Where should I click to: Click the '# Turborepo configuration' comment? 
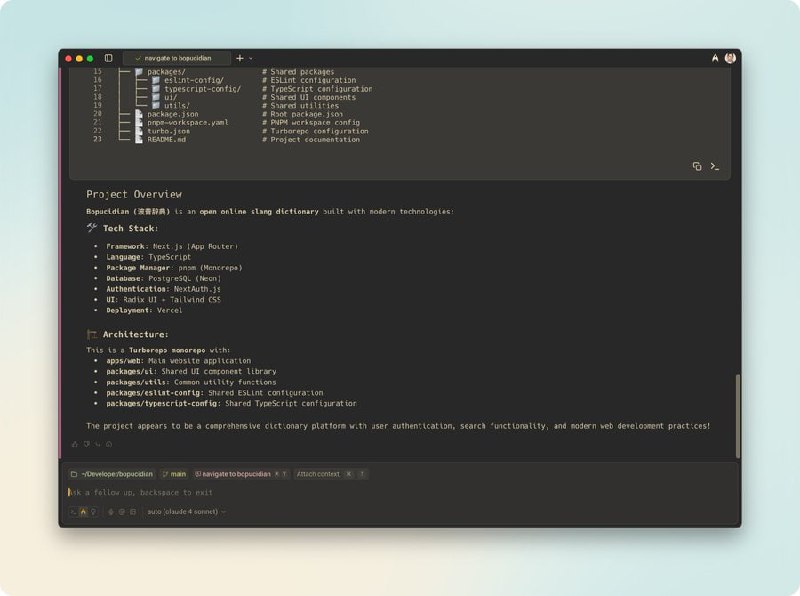click(x=315, y=131)
